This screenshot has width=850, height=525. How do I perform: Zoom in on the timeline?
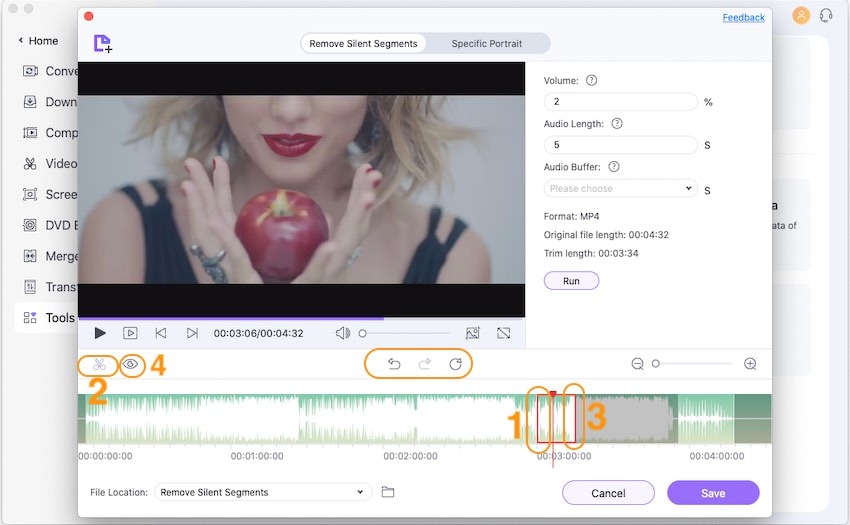750,364
